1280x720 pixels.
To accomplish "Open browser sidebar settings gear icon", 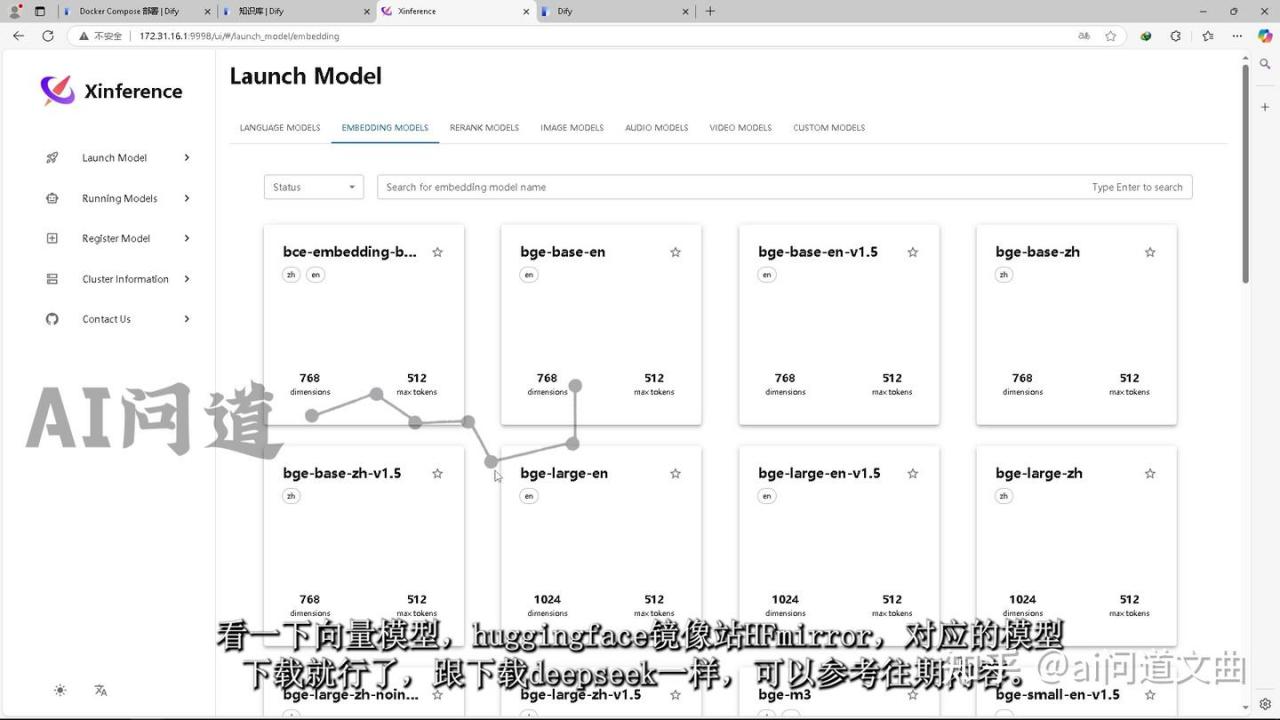I will tap(1265, 703).
